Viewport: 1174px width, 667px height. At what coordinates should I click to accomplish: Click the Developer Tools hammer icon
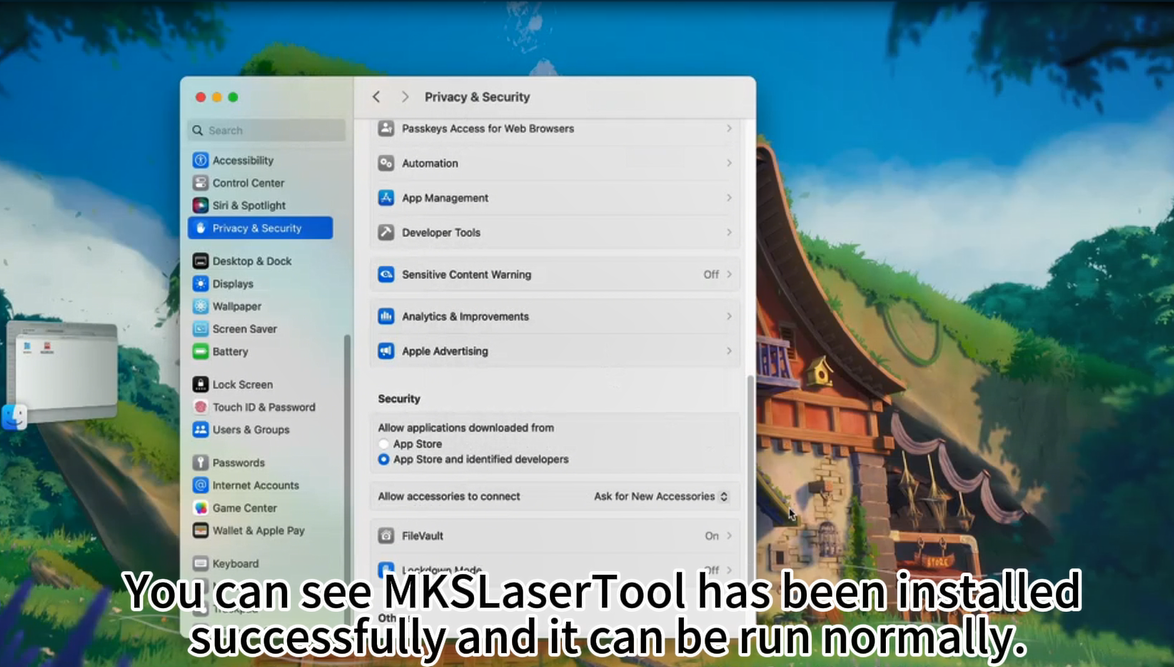tap(386, 232)
